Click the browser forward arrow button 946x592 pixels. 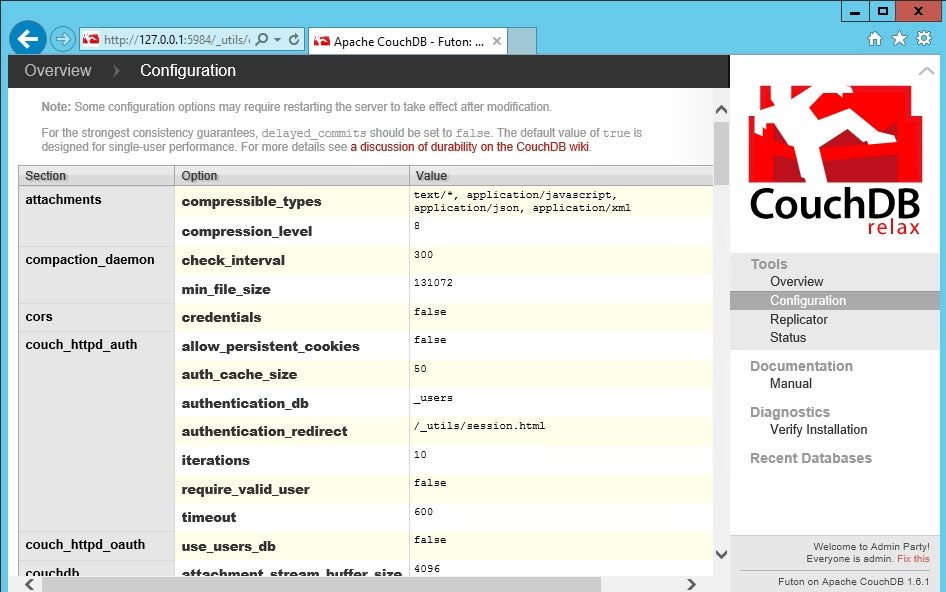pyautogui.click(x=63, y=40)
